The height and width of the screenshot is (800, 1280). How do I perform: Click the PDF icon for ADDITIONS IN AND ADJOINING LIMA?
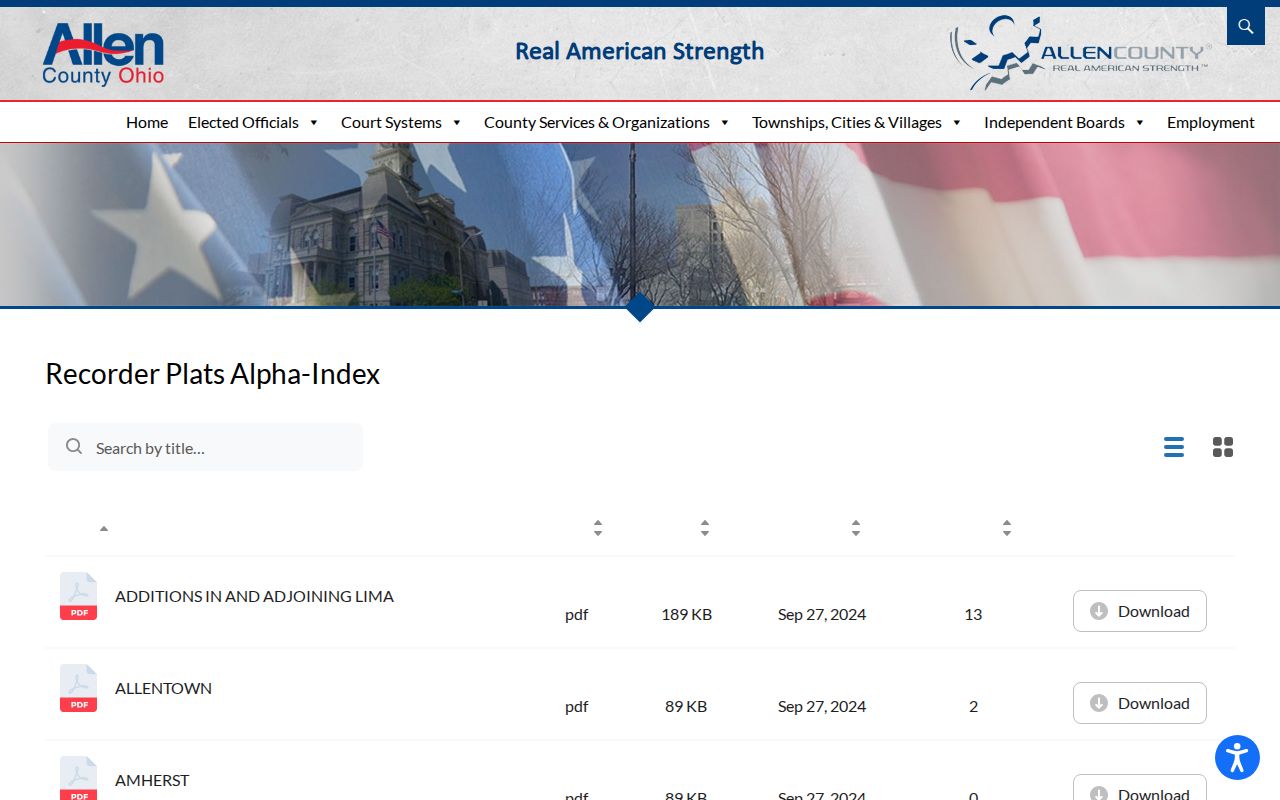(78, 596)
